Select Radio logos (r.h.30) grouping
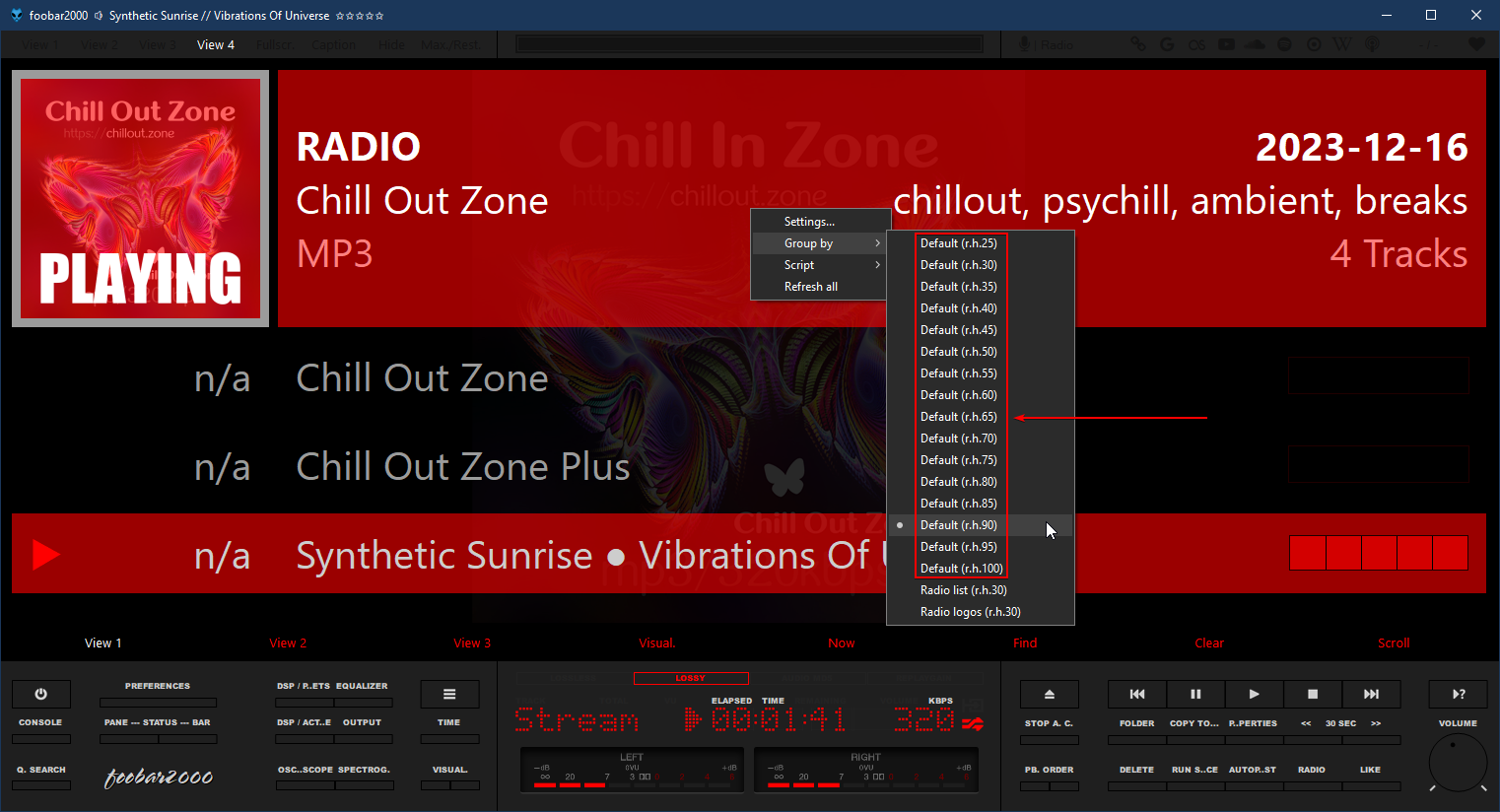The height and width of the screenshot is (812, 1500). [970, 612]
